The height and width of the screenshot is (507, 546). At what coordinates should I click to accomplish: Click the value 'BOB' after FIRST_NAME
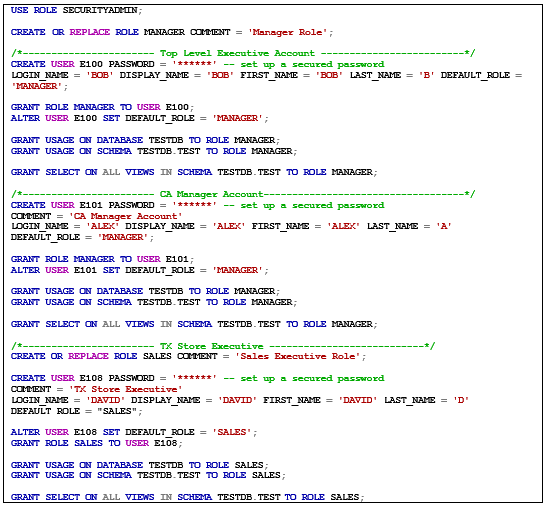[x=329, y=75]
